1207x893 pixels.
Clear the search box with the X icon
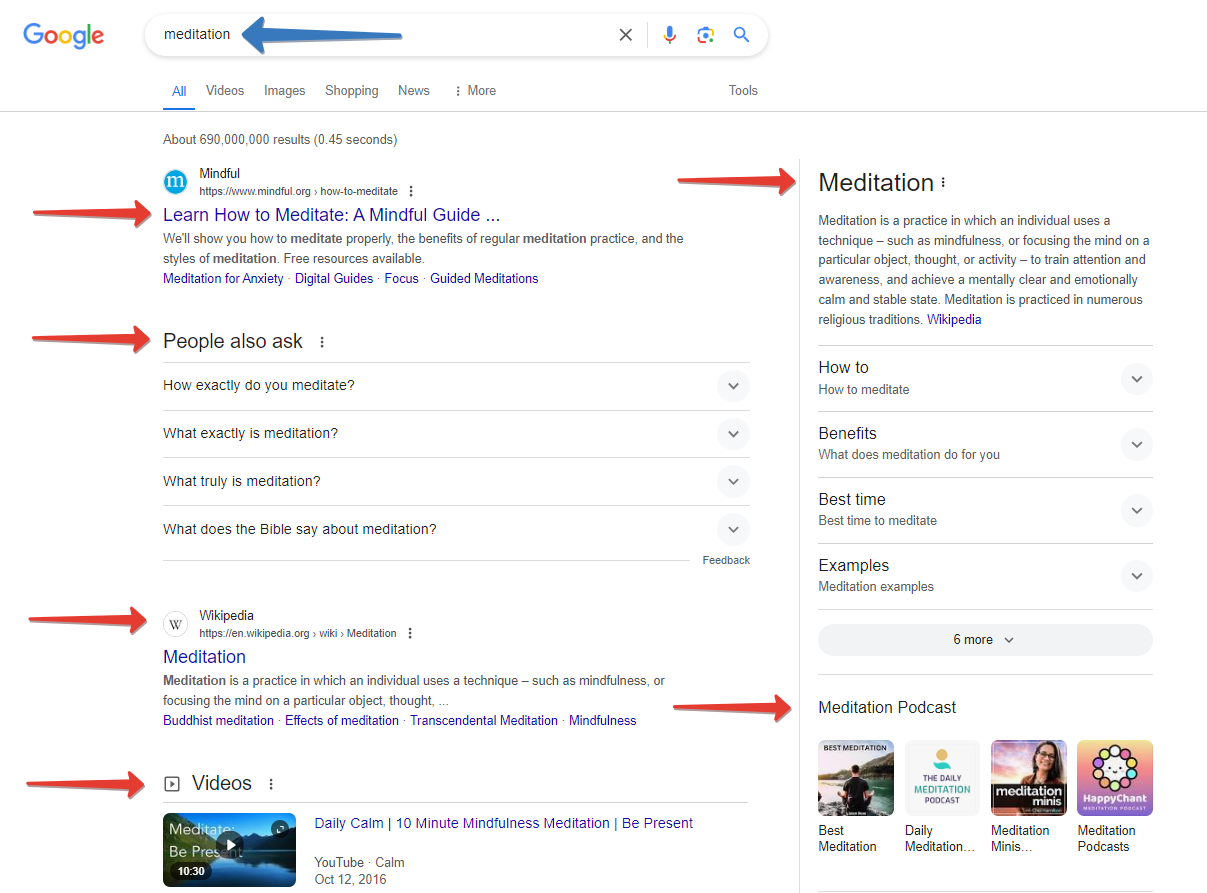625,35
